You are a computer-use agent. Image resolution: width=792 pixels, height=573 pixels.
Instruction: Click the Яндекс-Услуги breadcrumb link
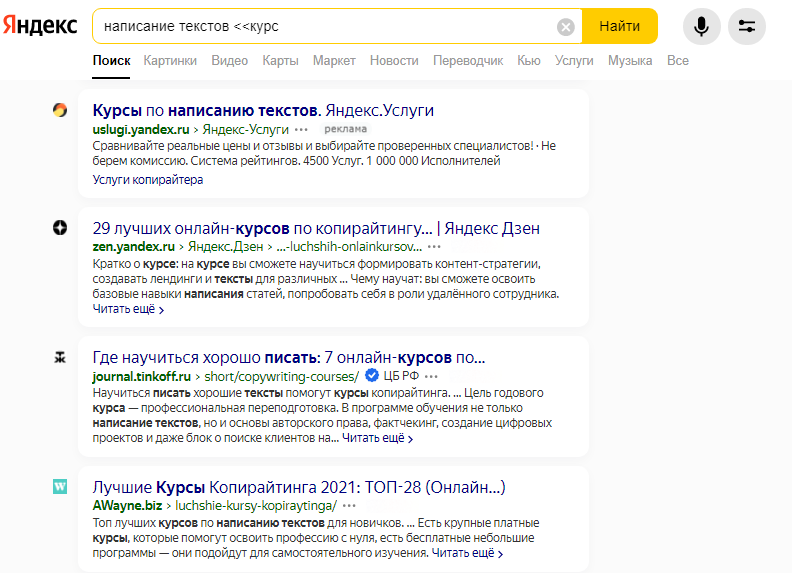(x=245, y=129)
